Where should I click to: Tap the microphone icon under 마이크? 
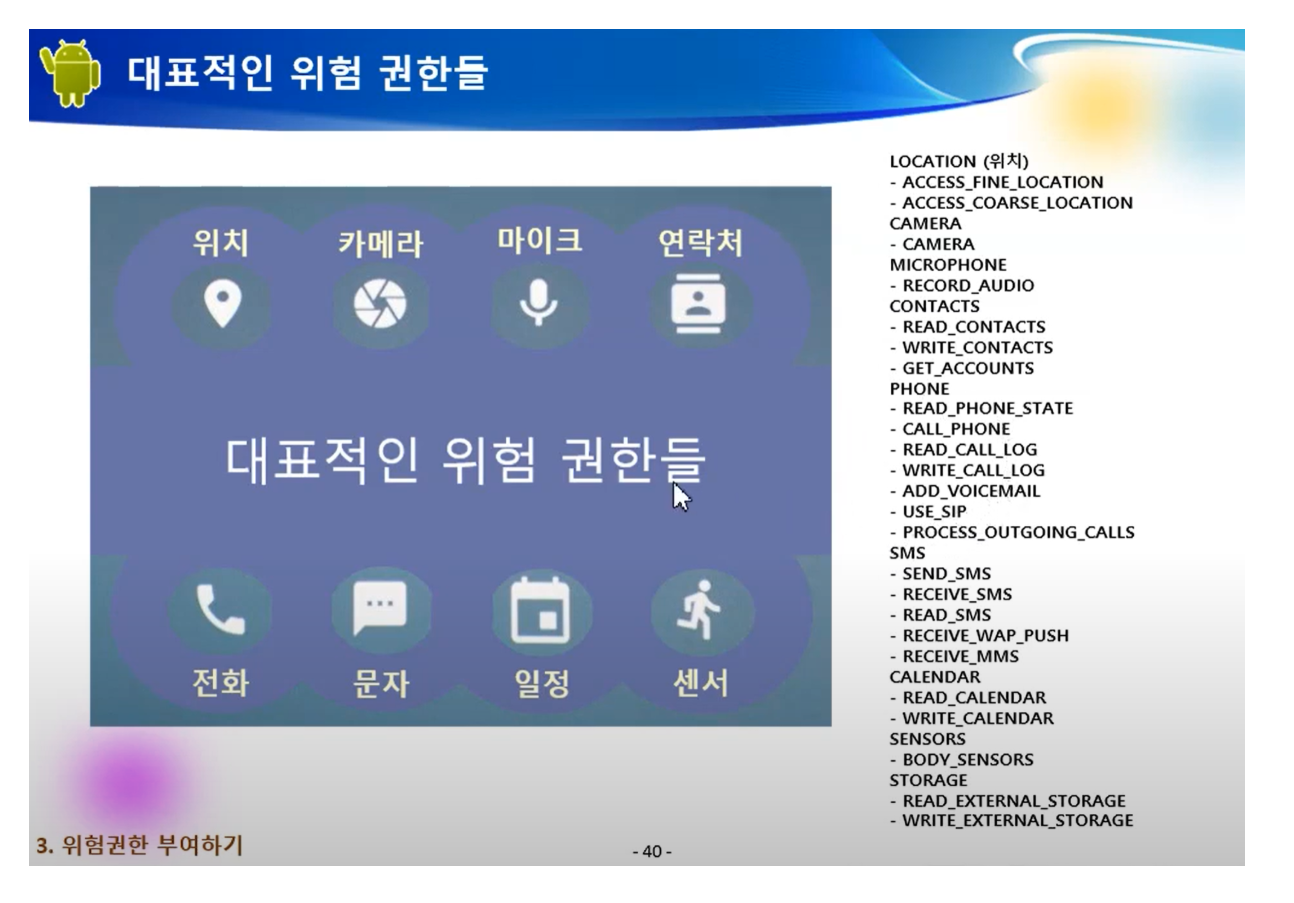pos(539,302)
